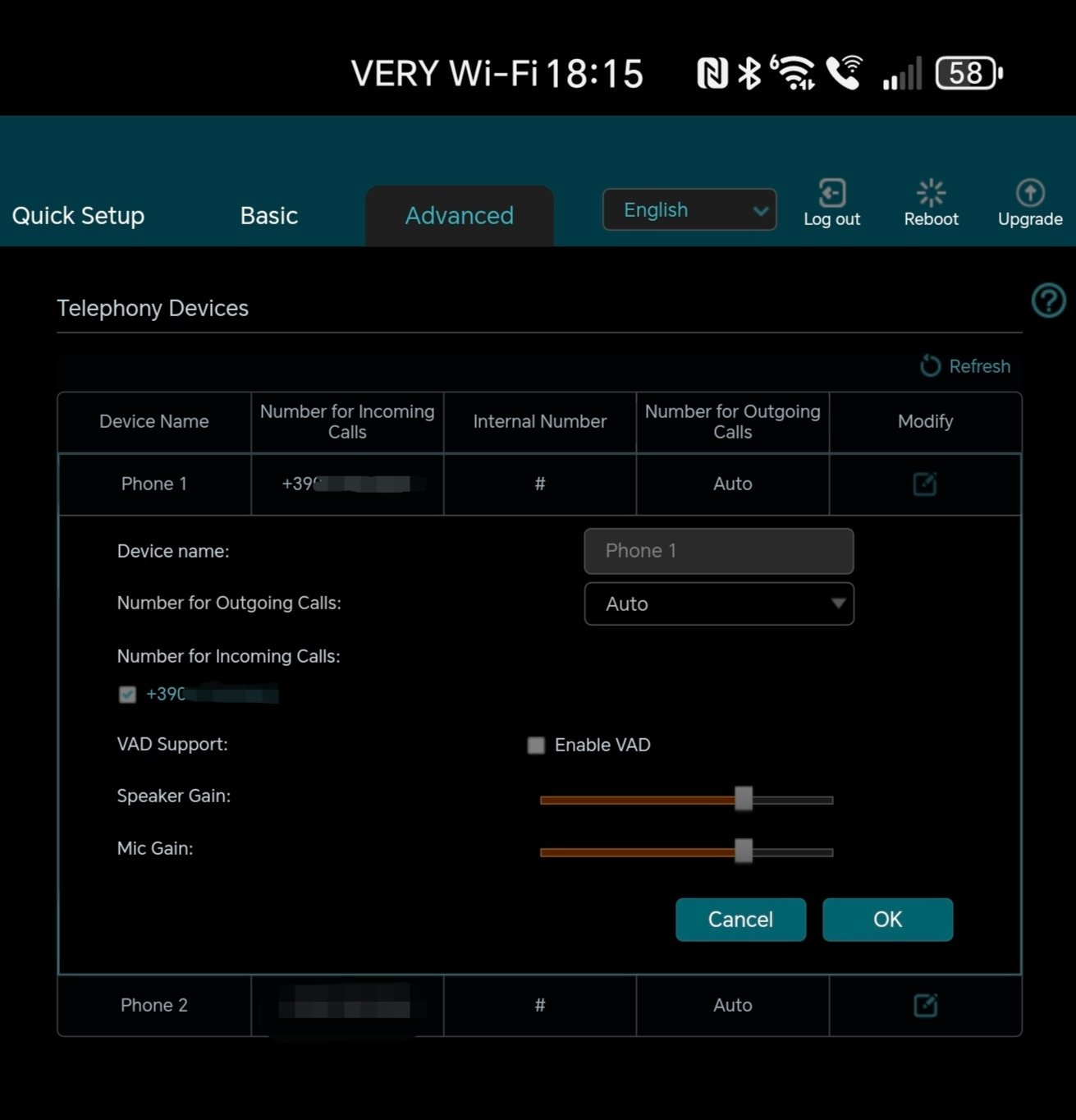The height and width of the screenshot is (1120, 1076).
Task: Click the Refresh icon
Action: tap(930, 366)
